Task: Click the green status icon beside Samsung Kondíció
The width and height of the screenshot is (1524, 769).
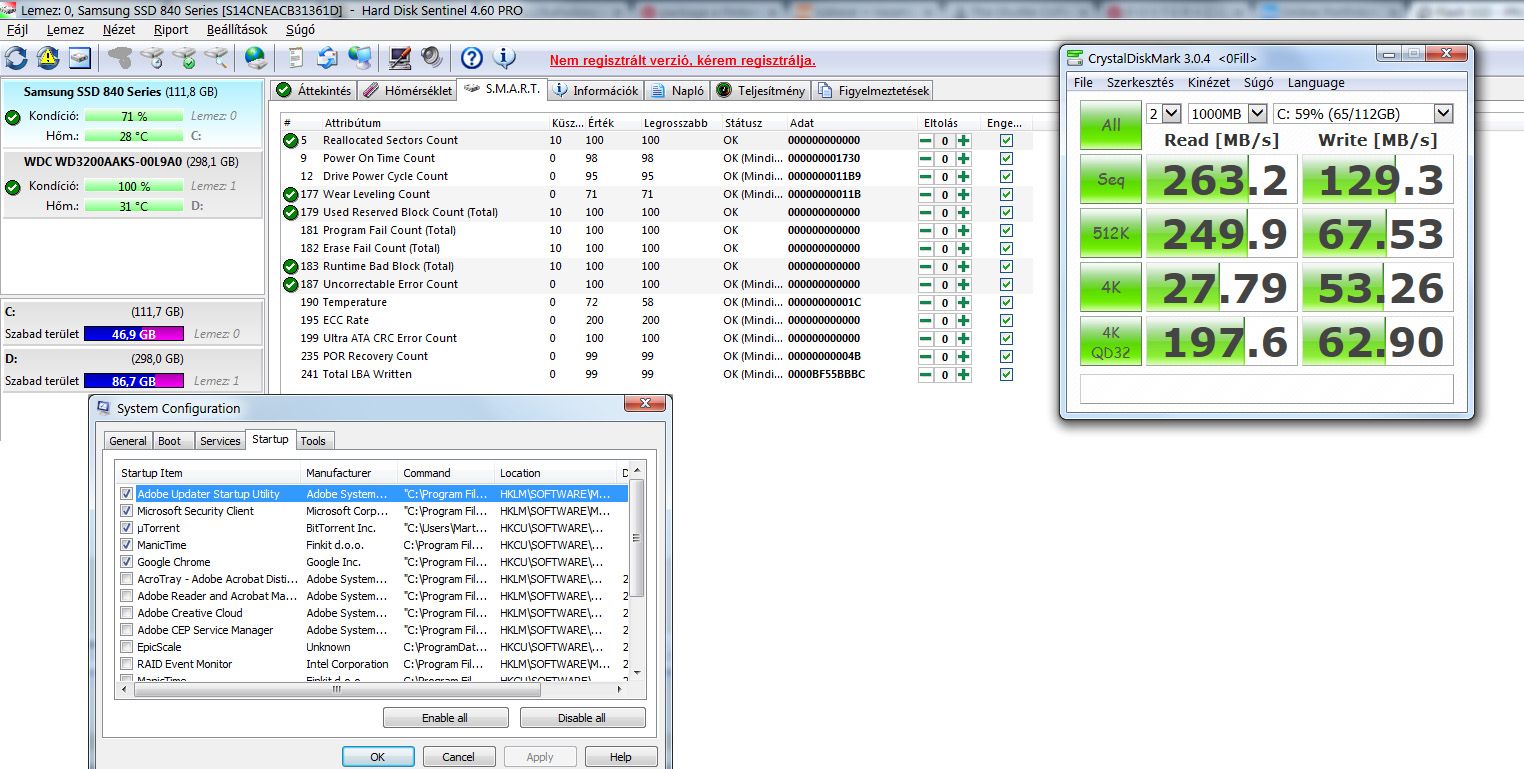Action: point(13,118)
